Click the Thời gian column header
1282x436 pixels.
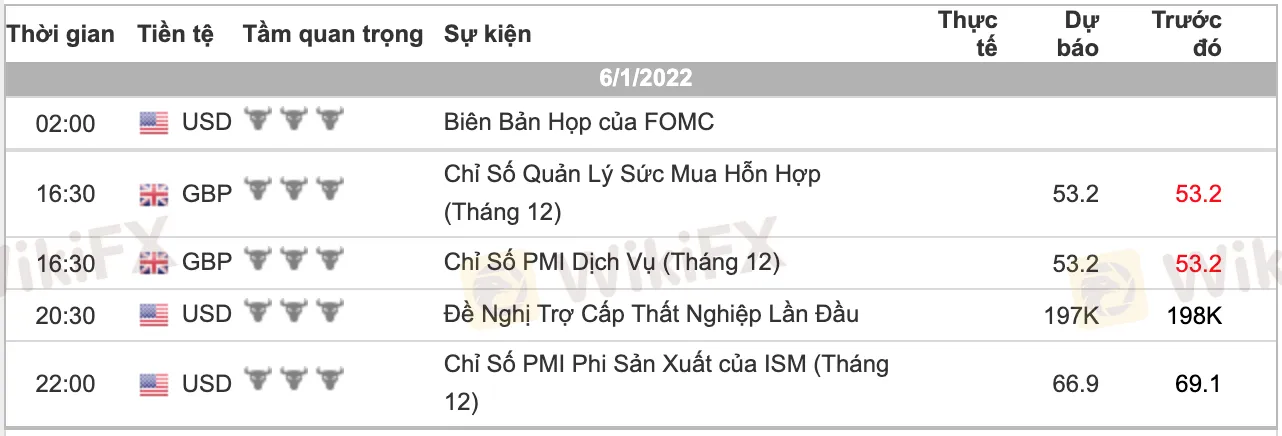pyautogui.click(x=61, y=34)
